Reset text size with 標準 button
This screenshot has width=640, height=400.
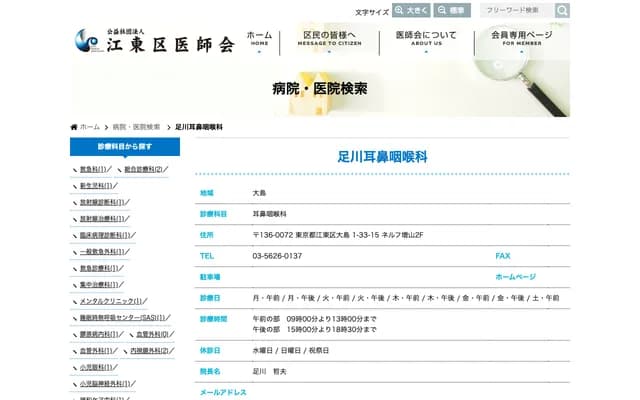[453, 10]
